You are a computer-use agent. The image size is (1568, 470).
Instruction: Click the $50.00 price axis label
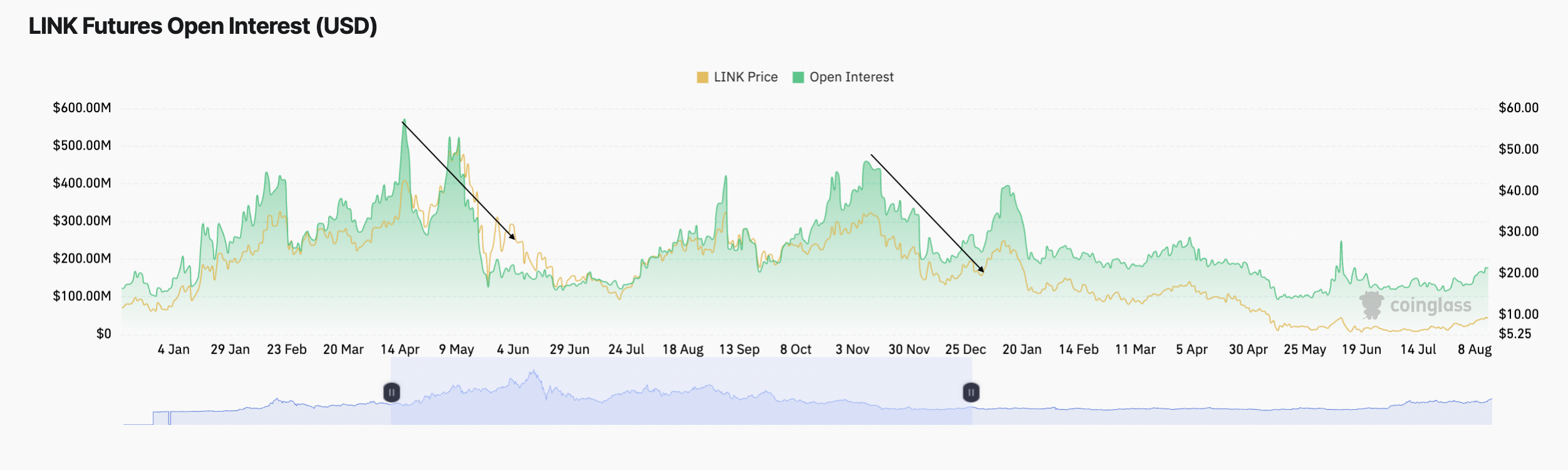pos(1519,149)
